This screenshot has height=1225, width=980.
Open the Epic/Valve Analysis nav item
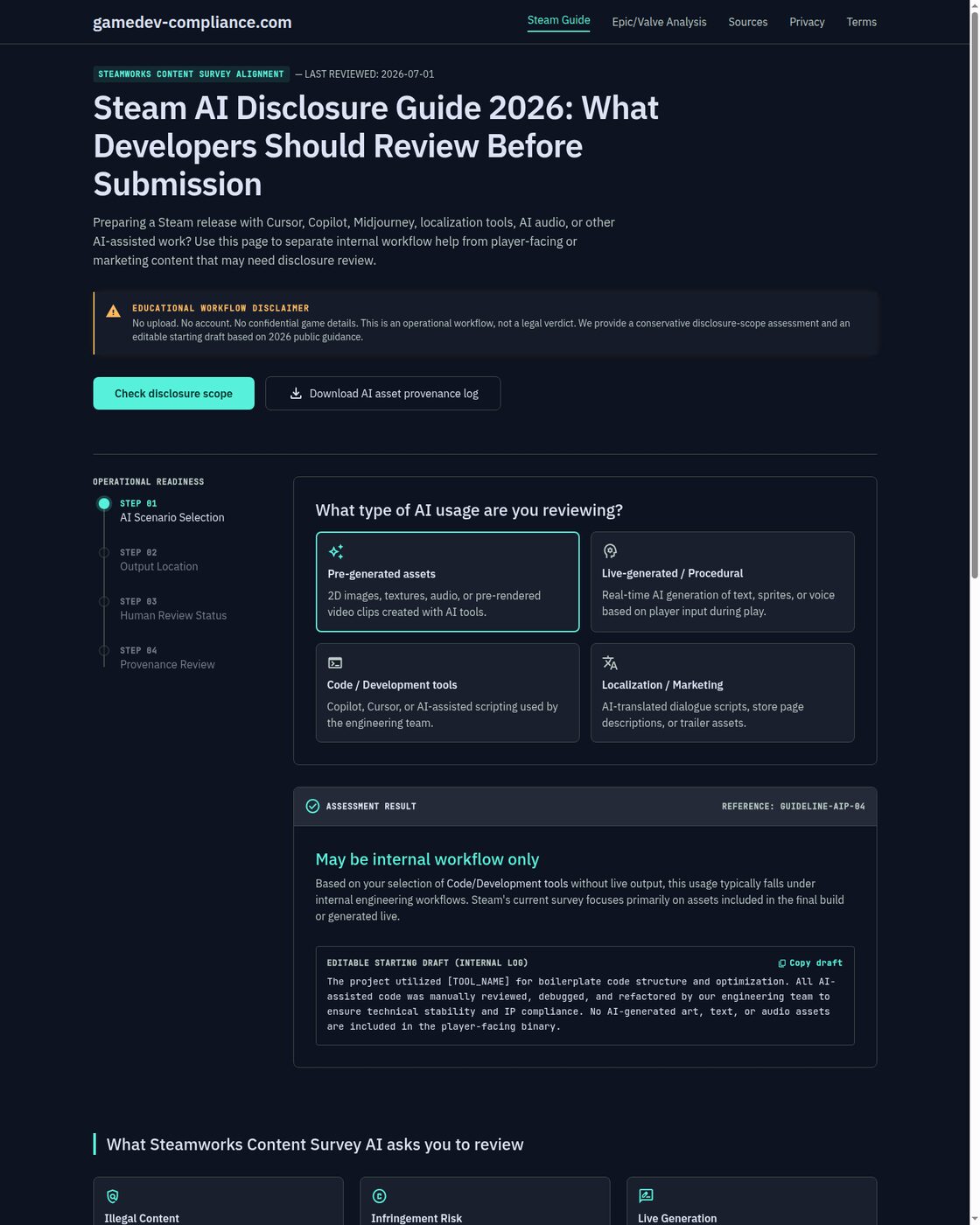pyautogui.click(x=659, y=22)
